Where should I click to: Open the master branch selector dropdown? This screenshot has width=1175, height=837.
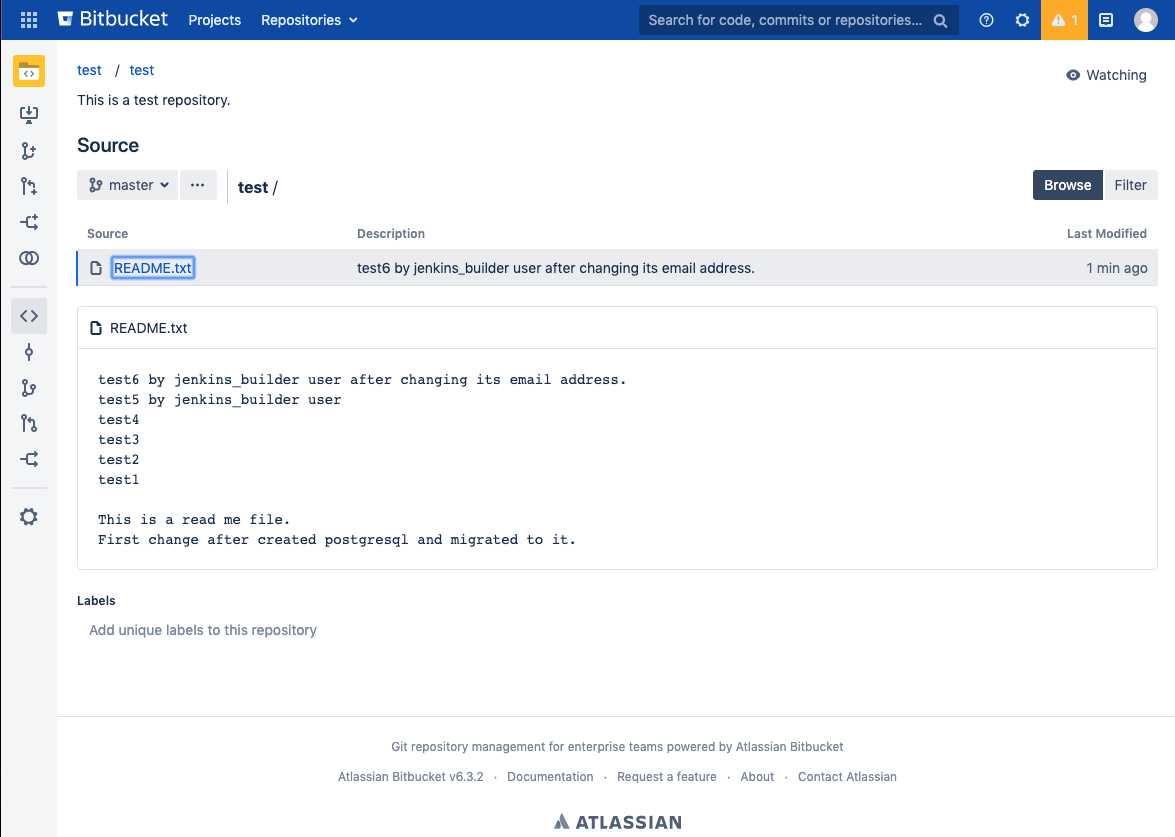127,185
